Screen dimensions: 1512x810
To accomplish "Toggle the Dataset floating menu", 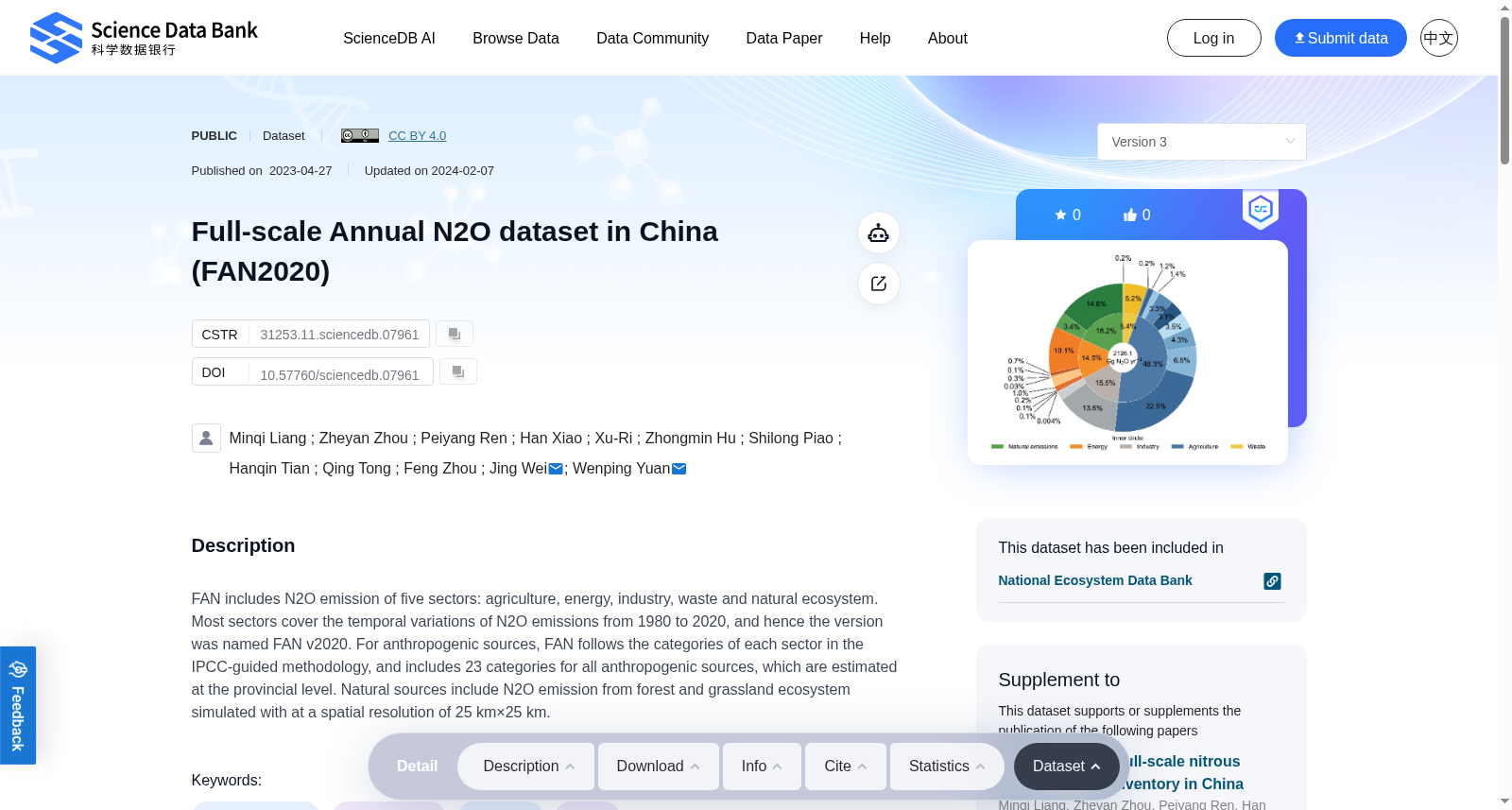I will pos(1067,766).
